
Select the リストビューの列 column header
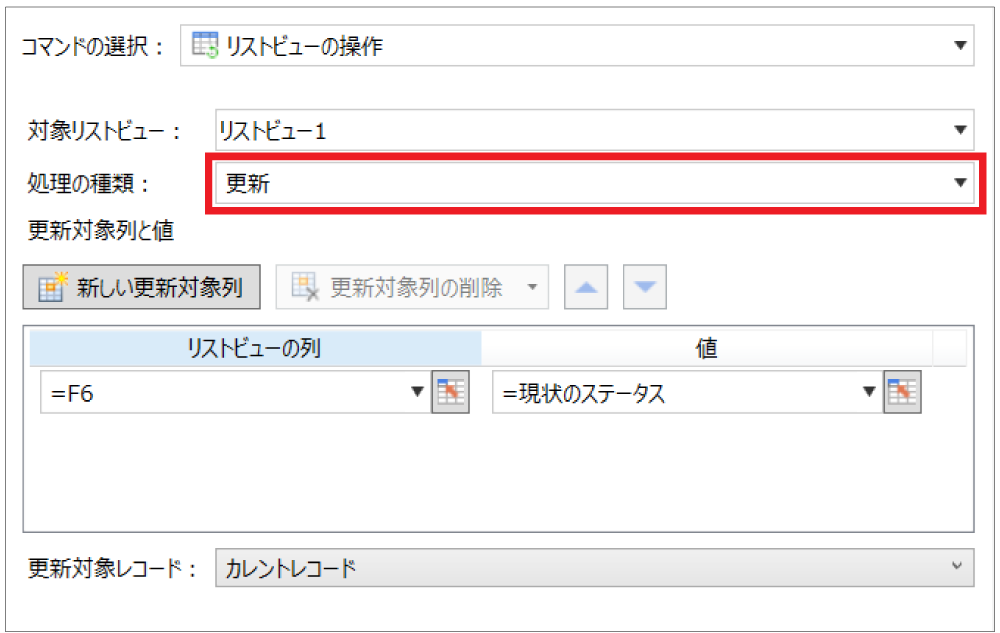pos(255,345)
